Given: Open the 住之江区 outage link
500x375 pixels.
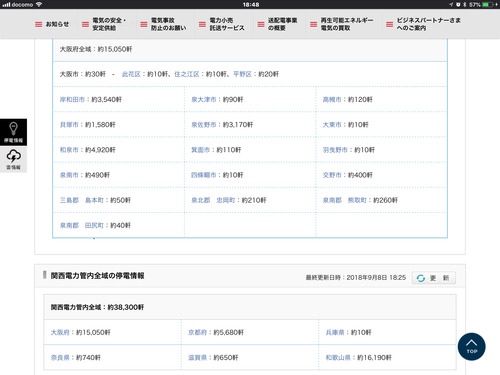Looking at the screenshot, I should (187, 74).
